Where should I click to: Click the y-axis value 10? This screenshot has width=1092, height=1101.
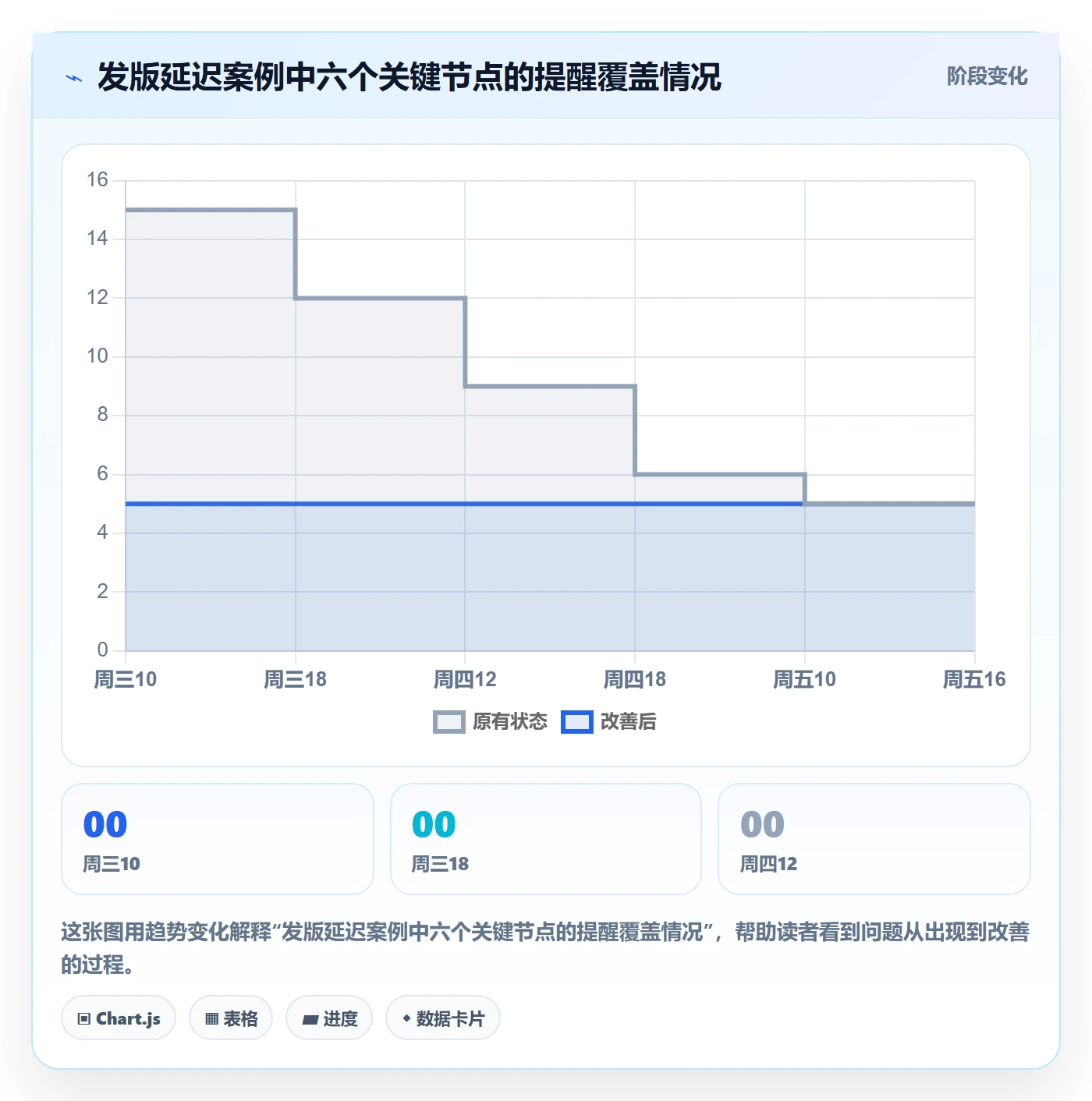(x=97, y=356)
